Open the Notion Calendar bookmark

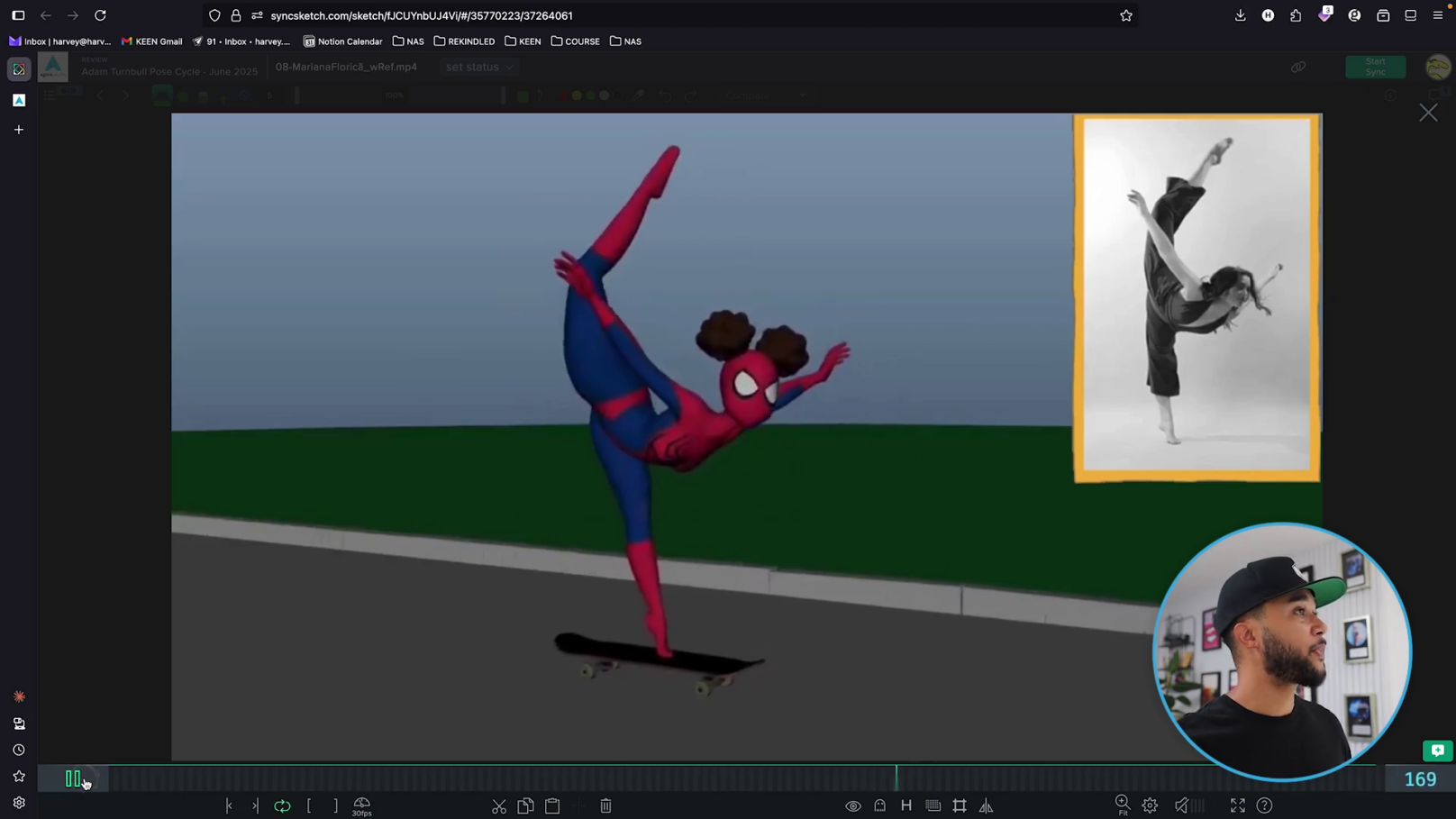[343, 41]
